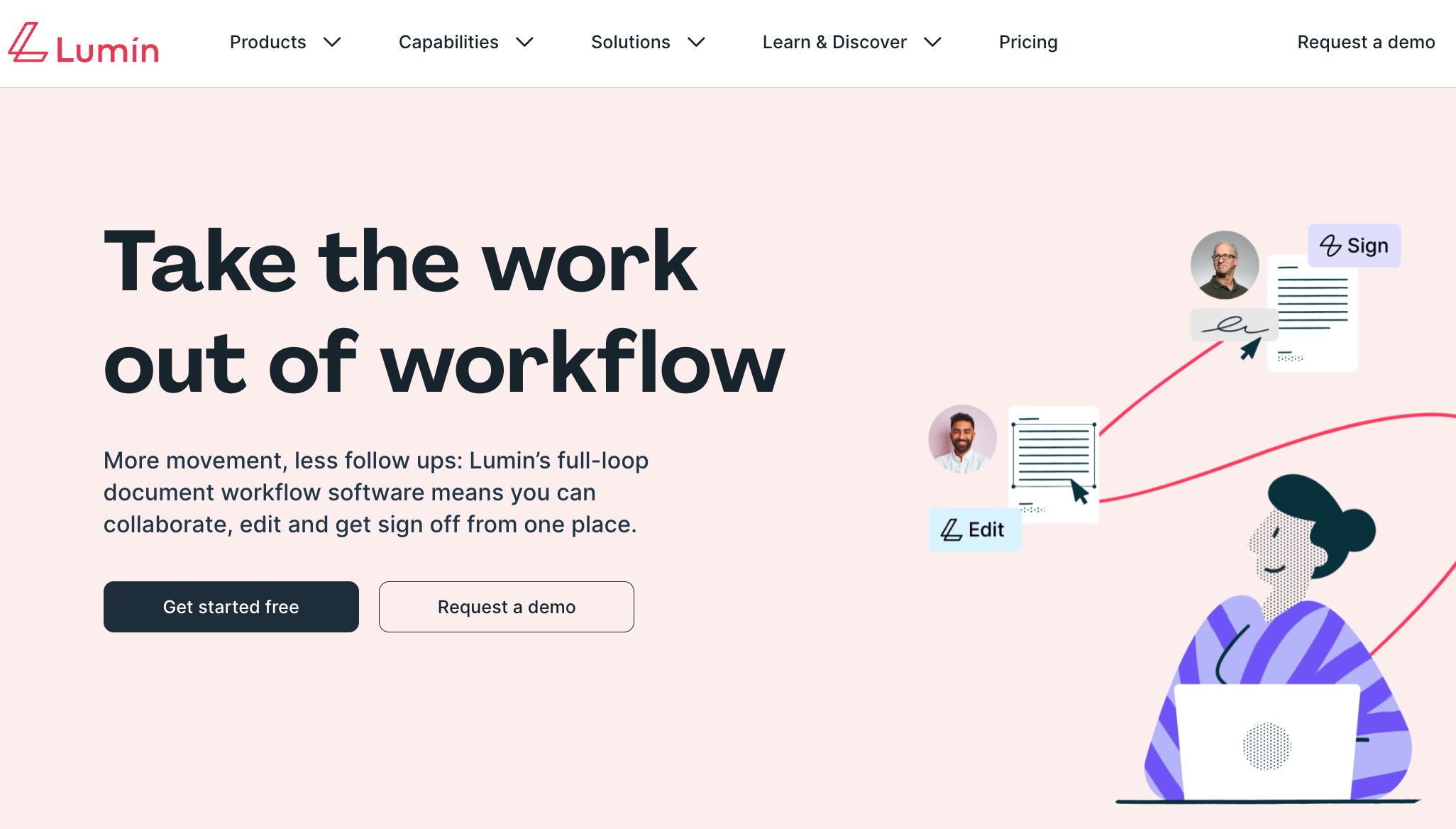Image resolution: width=1456 pixels, height=829 pixels.
Task: Expand the Learn & Discover chevron
Action: point(932,43)
